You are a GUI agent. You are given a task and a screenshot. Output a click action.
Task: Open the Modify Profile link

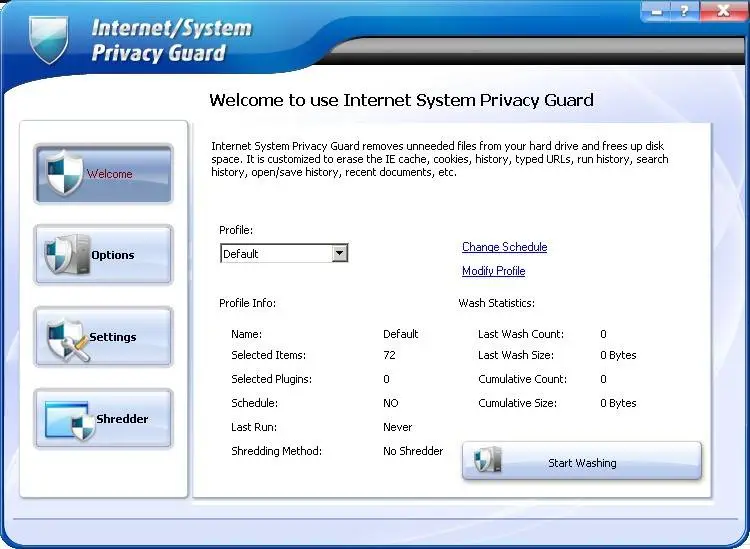click(x=494, y=271)
